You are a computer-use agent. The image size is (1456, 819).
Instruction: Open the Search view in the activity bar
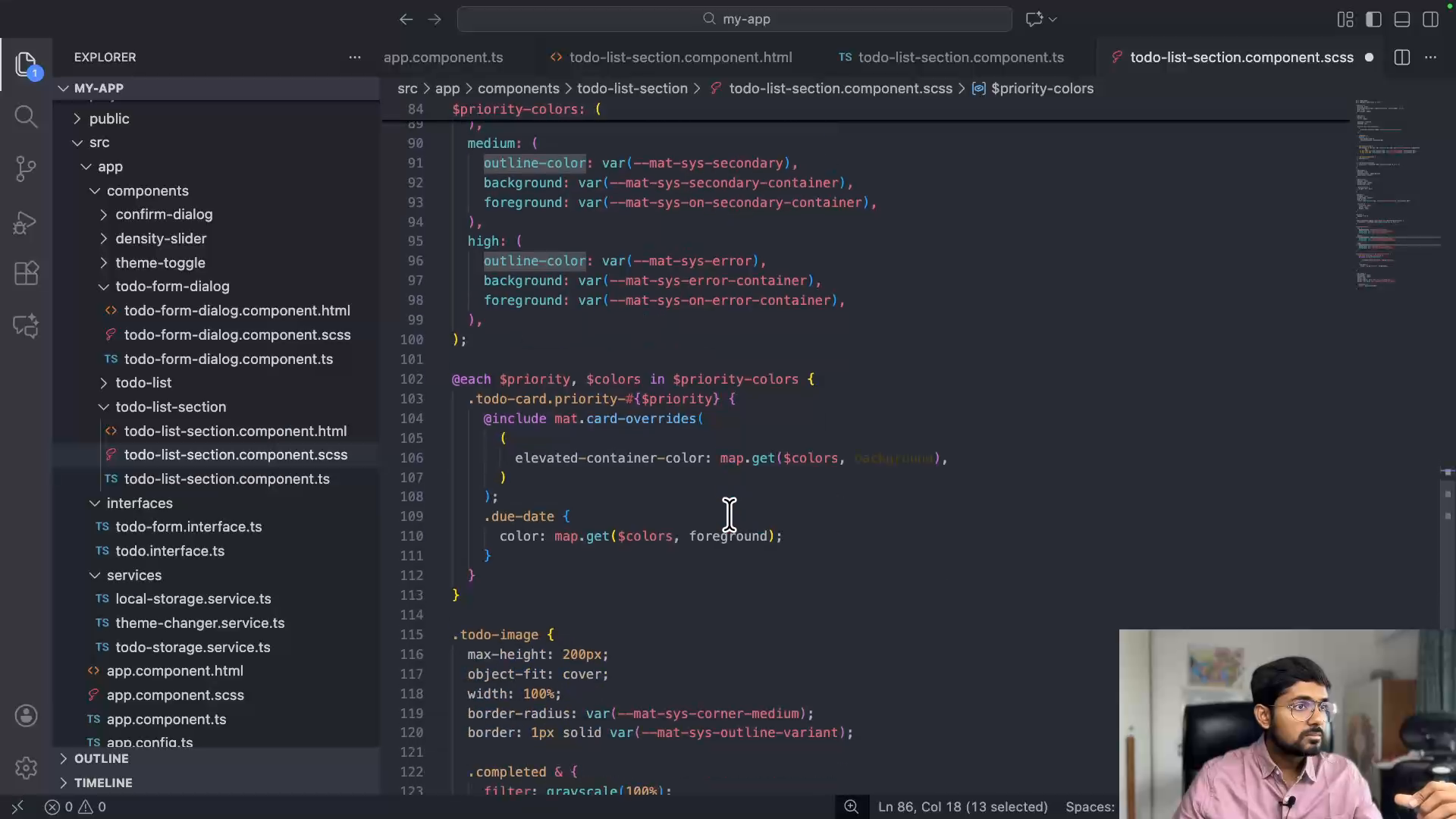(x=26, y=116)
